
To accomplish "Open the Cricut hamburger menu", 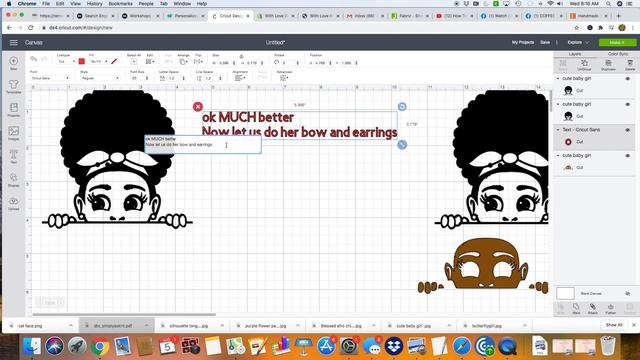I will 13,42.
